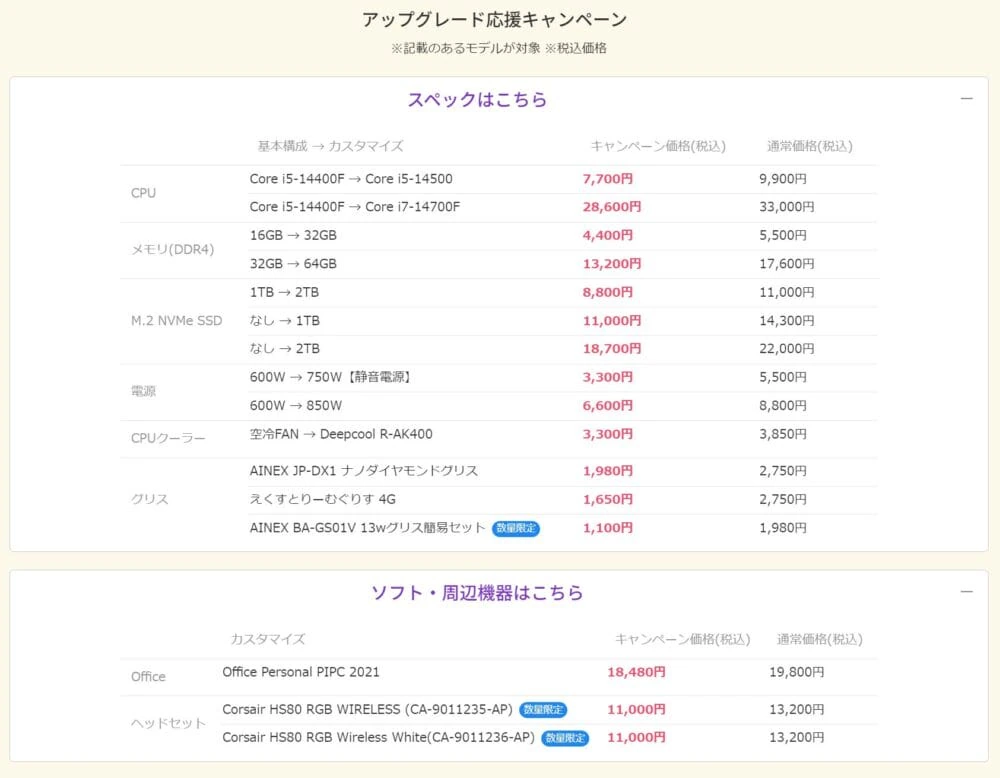Collapse the スペックはこちら section
This screenshot has width=1000, height=778.
pyautogui.click(x=966, y=99)
